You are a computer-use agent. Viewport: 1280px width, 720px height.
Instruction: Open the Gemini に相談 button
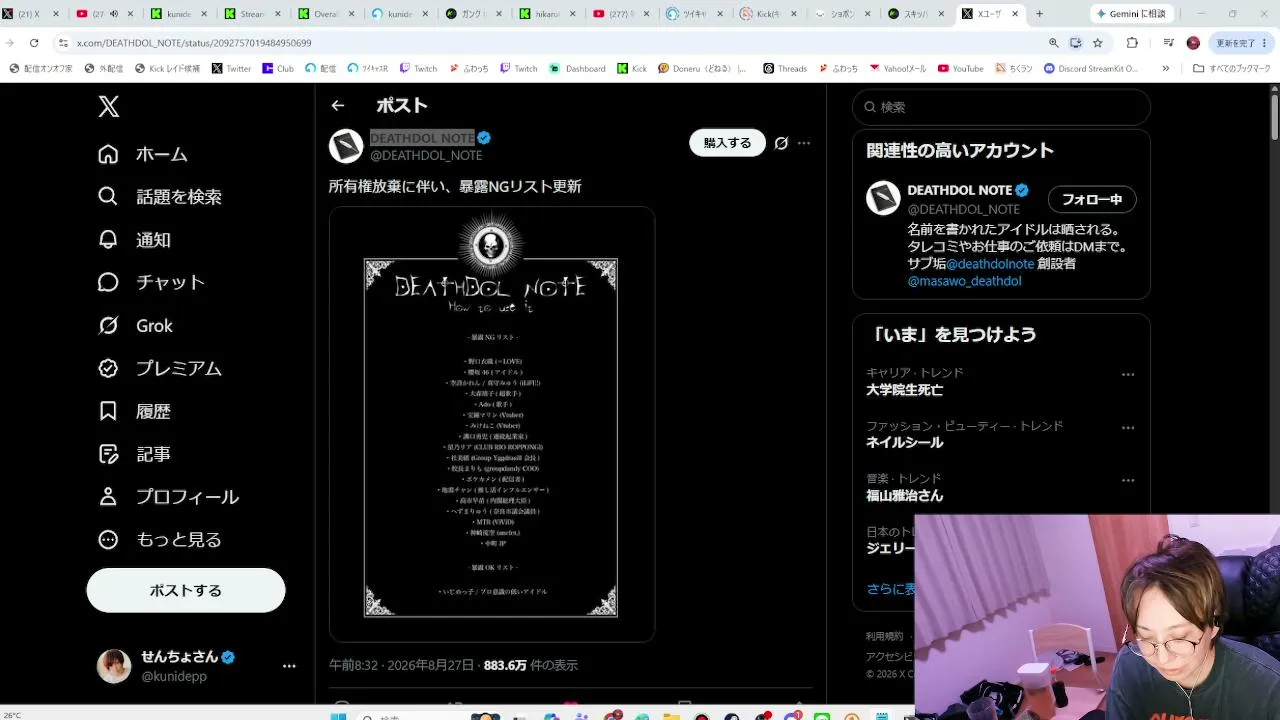(x=1131, y=14)
